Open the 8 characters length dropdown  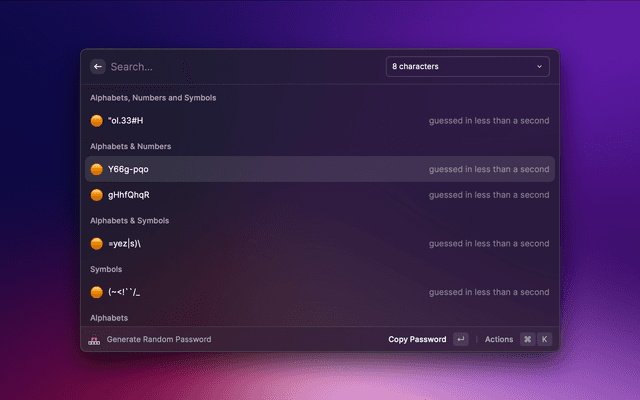466,67
